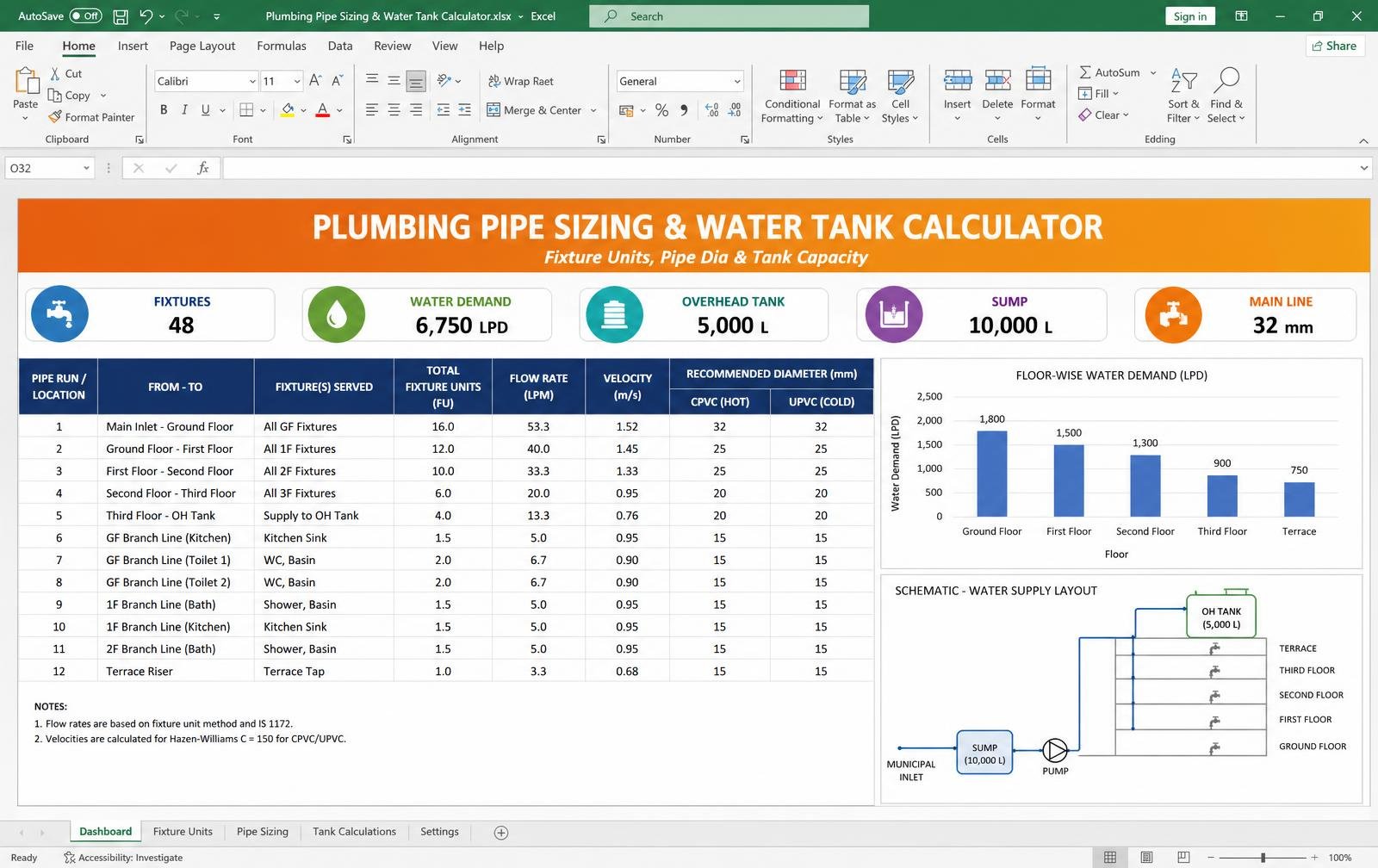Click the Save icon in title bar
Image resolution: width=1378 pixels, height=868 pixels.
click(x=121, y=16)
